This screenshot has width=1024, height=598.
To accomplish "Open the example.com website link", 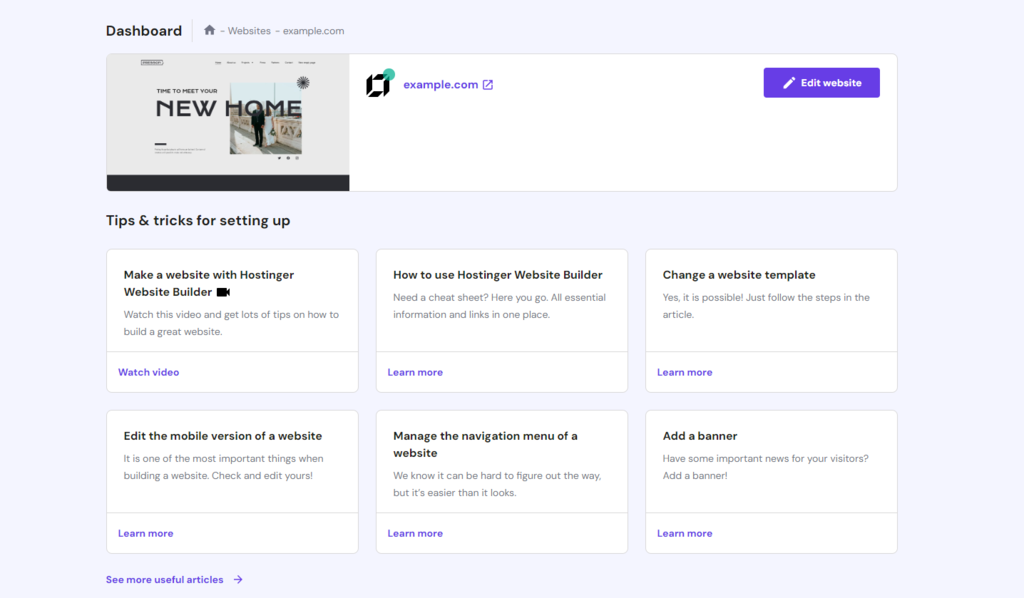I will click(440, 84).
